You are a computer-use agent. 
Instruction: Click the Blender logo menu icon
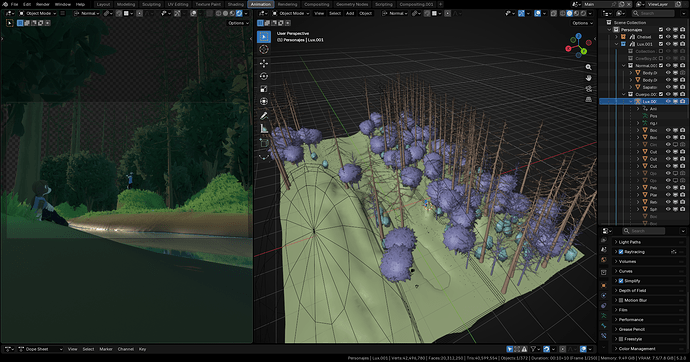click(5, 4)
